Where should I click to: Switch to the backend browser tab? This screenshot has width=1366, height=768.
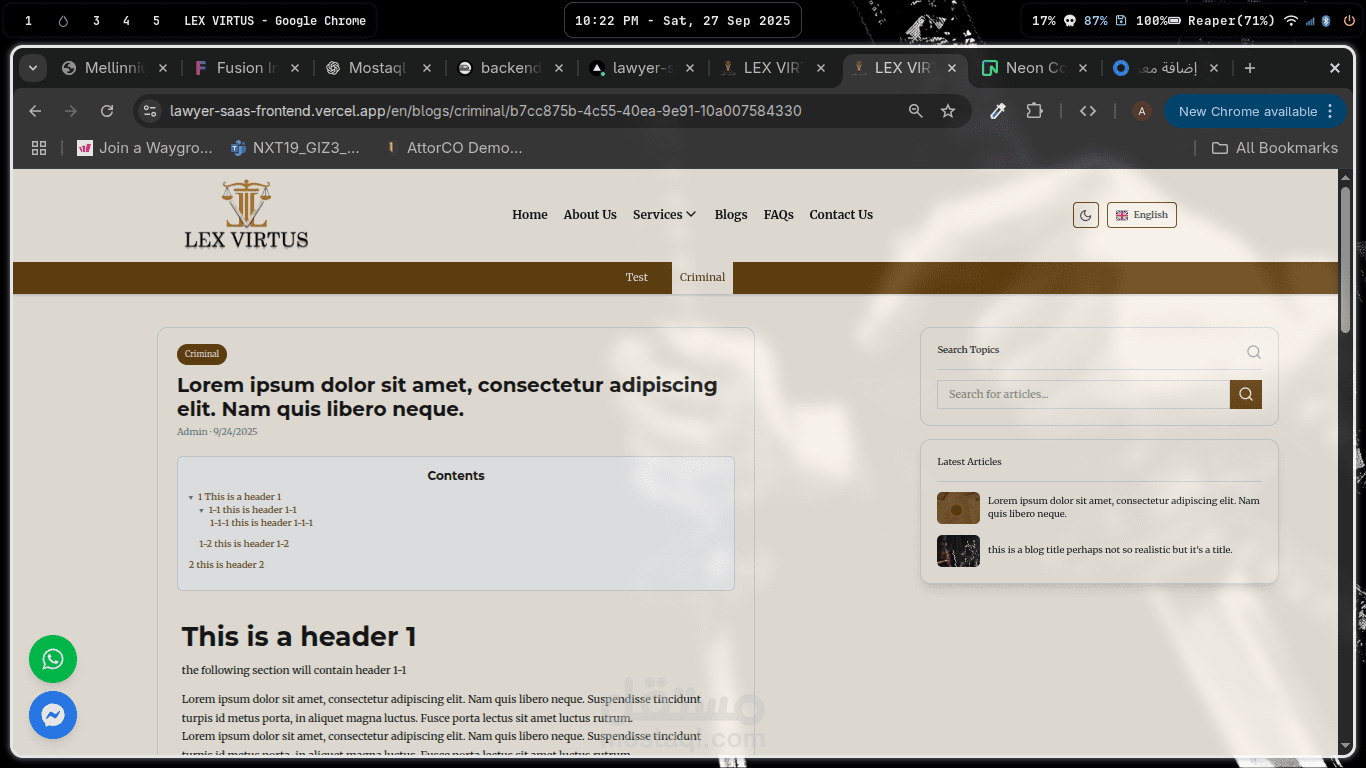(x=509, y=68)
